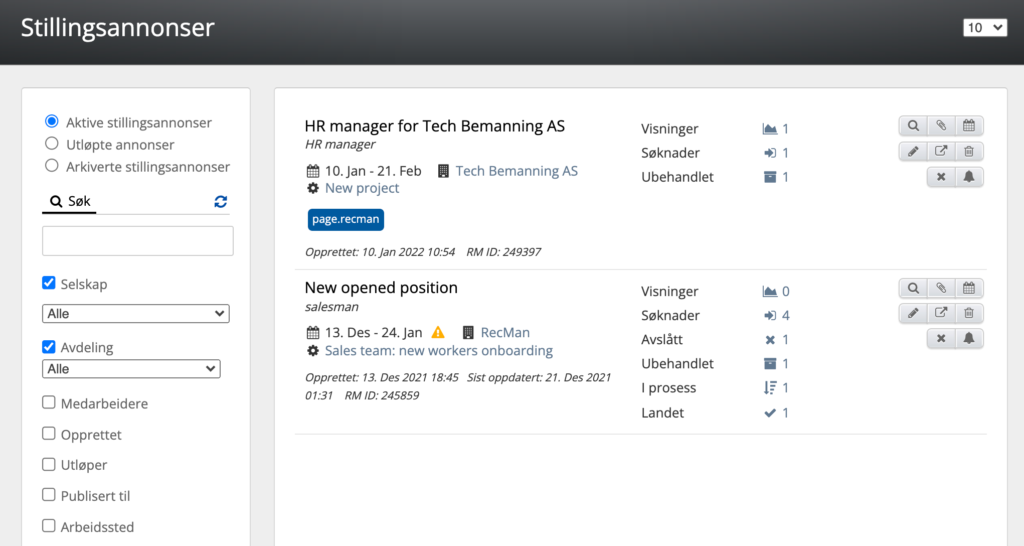This screenshot has width=1024, height=546.
Task: Click external link icon for New opened position
Action: pos(941,313)
